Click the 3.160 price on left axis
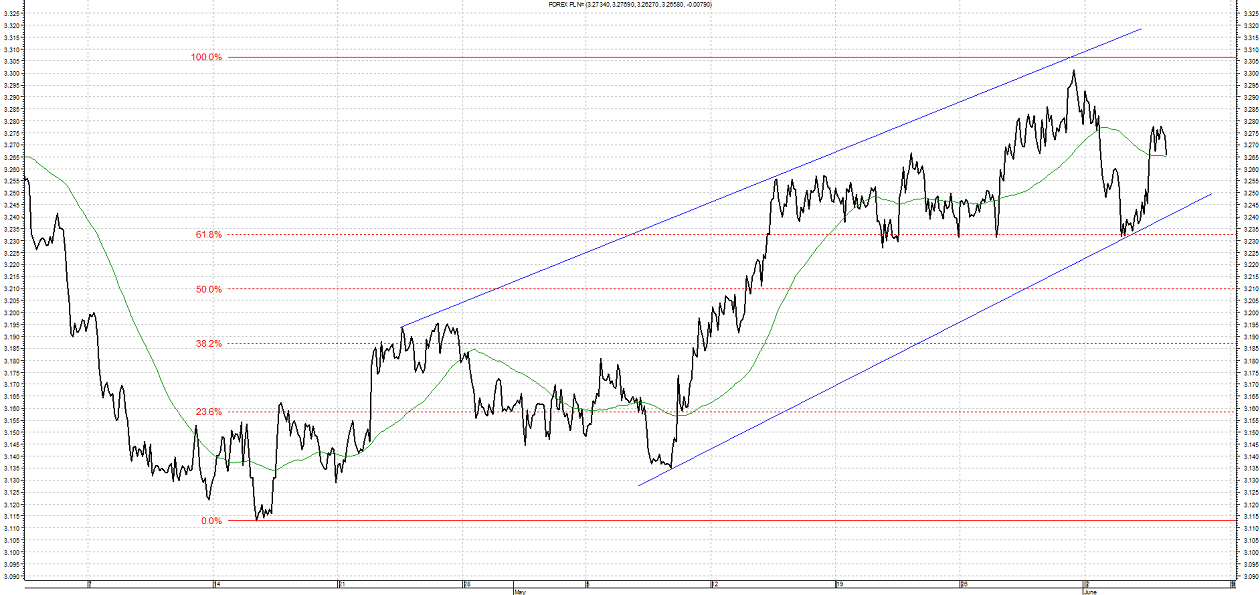 point(11,409)
